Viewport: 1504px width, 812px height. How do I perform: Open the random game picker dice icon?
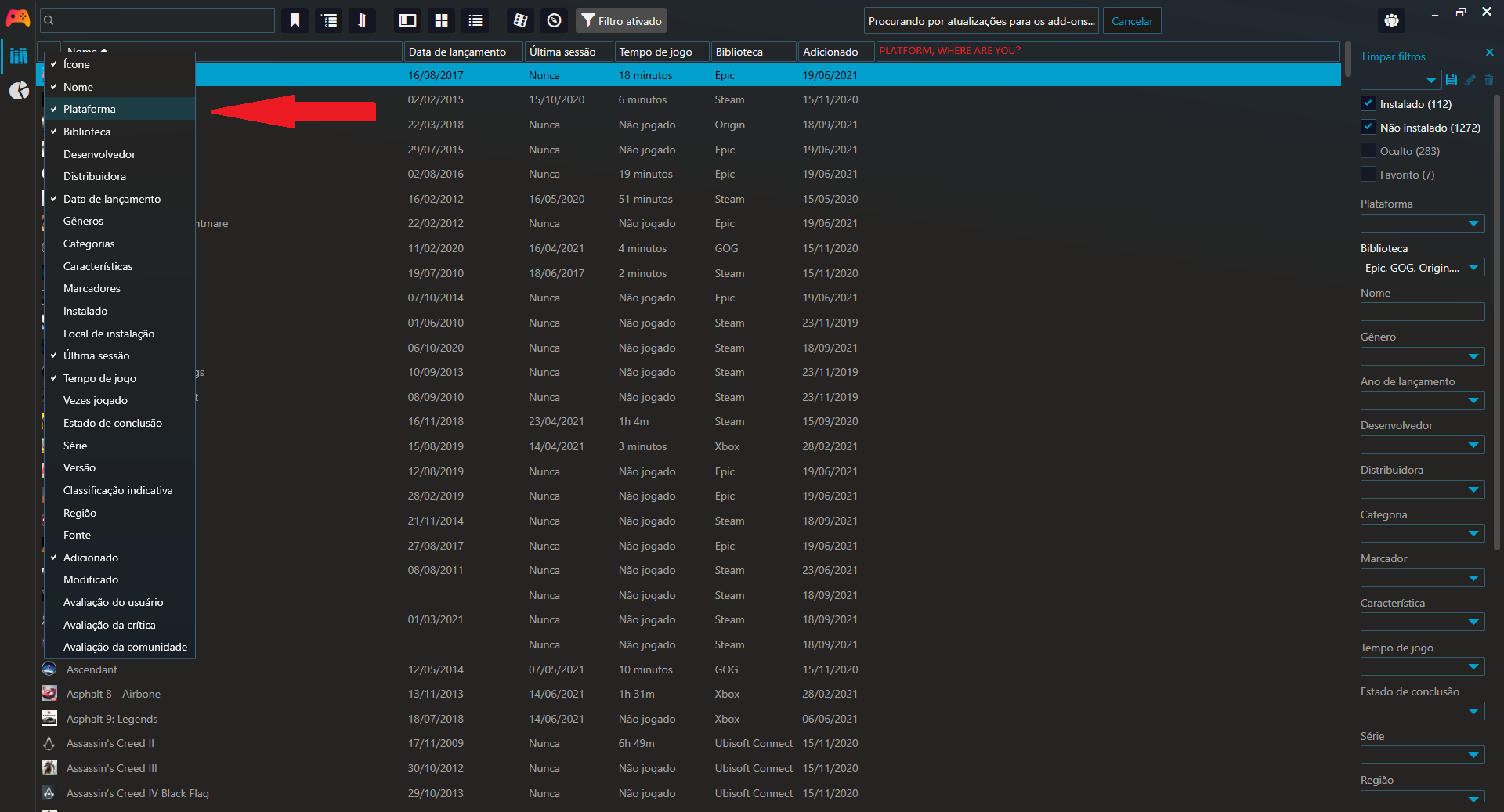click(520, 20)
